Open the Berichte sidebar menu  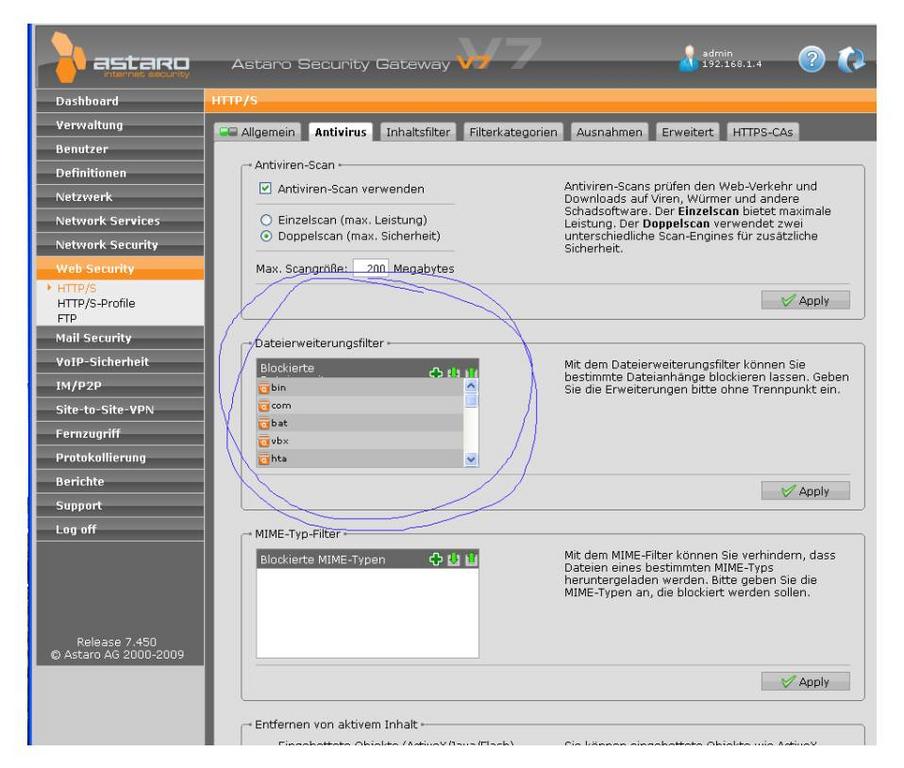(x=120, y=481)
